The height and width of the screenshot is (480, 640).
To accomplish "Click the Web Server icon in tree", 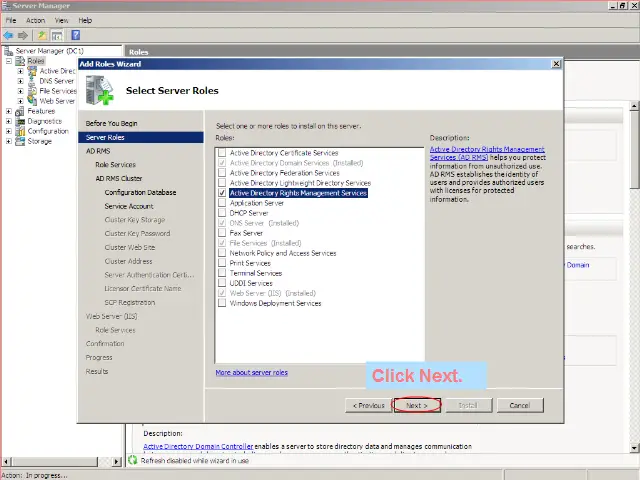I will (32, 100).
